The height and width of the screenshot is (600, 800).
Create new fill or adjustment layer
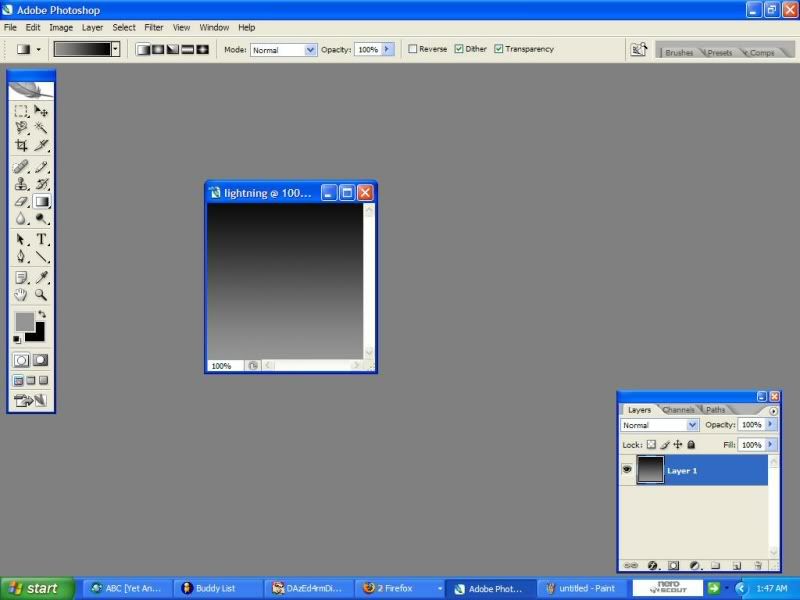(x=694, y=565)
